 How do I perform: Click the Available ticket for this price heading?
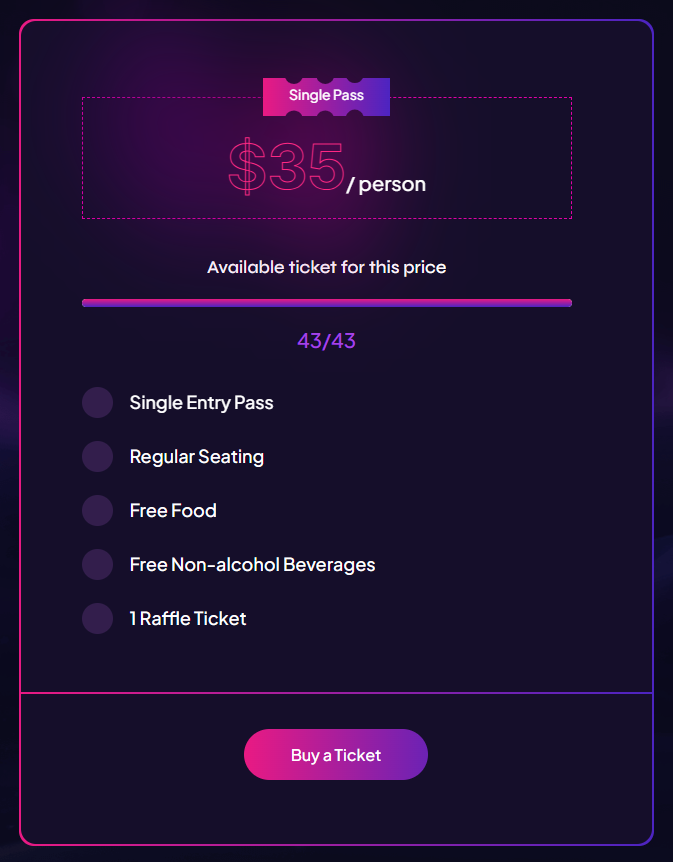tap(326, 267)
